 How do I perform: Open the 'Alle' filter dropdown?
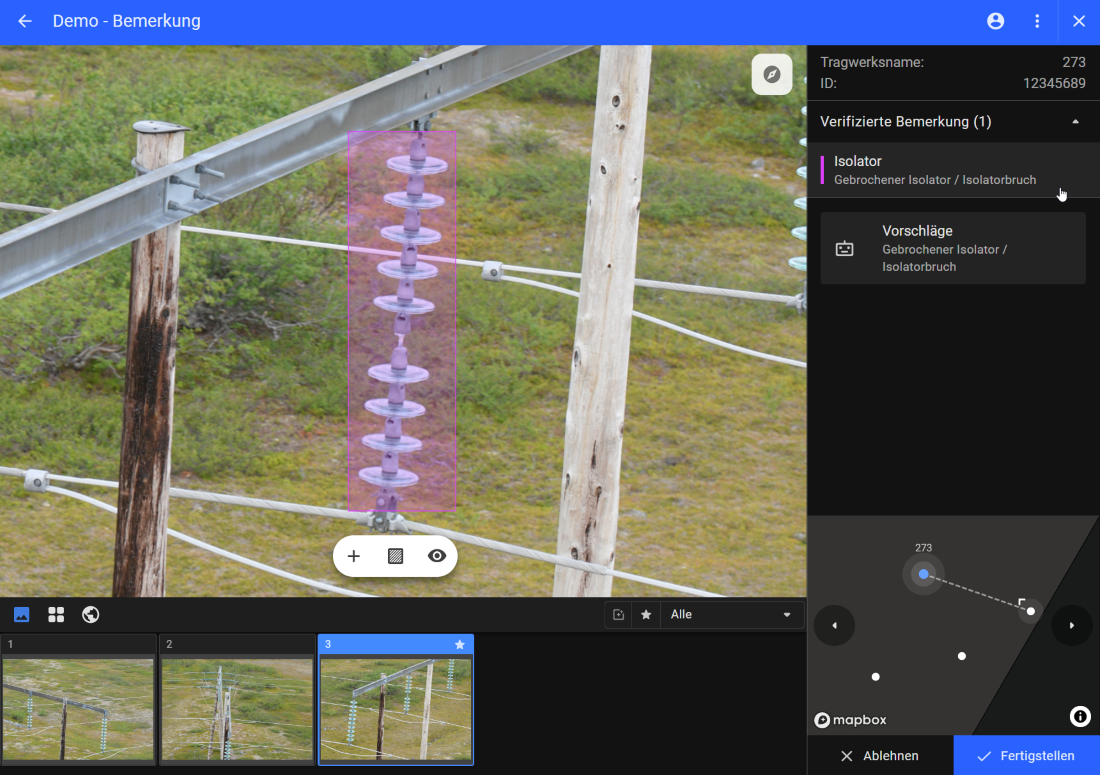tap(731, 614)
